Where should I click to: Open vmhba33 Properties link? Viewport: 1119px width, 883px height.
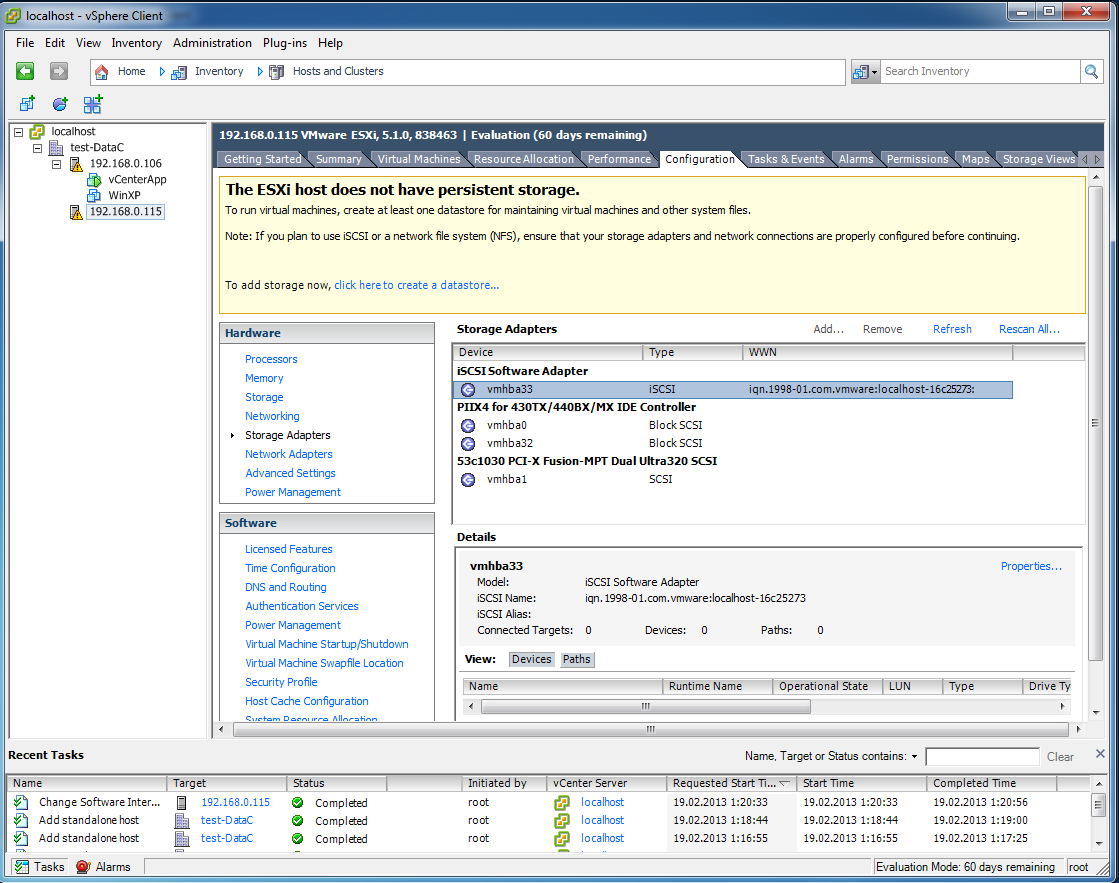(1031, 566)
